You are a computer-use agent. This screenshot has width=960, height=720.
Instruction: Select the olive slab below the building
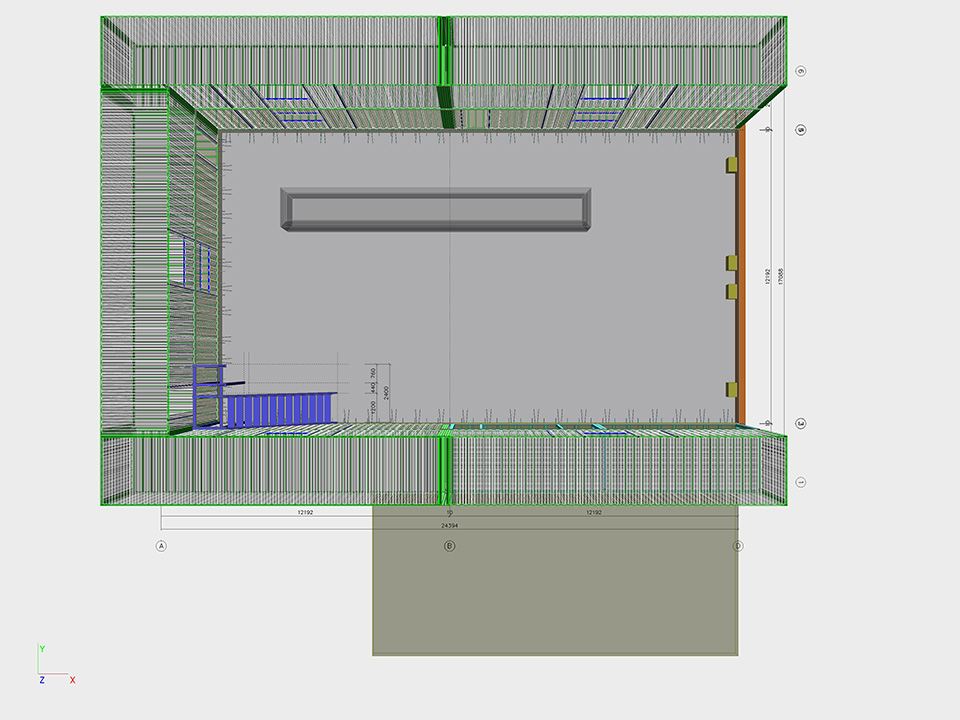[555, 590]
